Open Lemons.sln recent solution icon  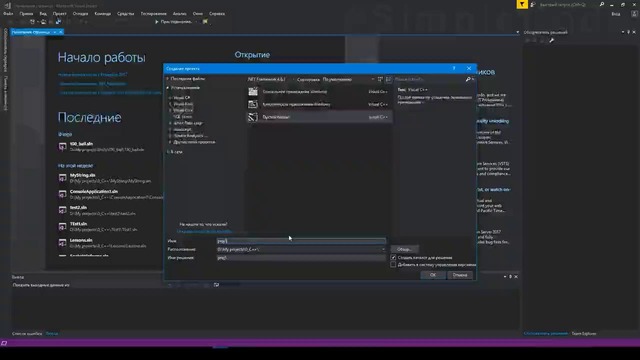tap(62, 243)
